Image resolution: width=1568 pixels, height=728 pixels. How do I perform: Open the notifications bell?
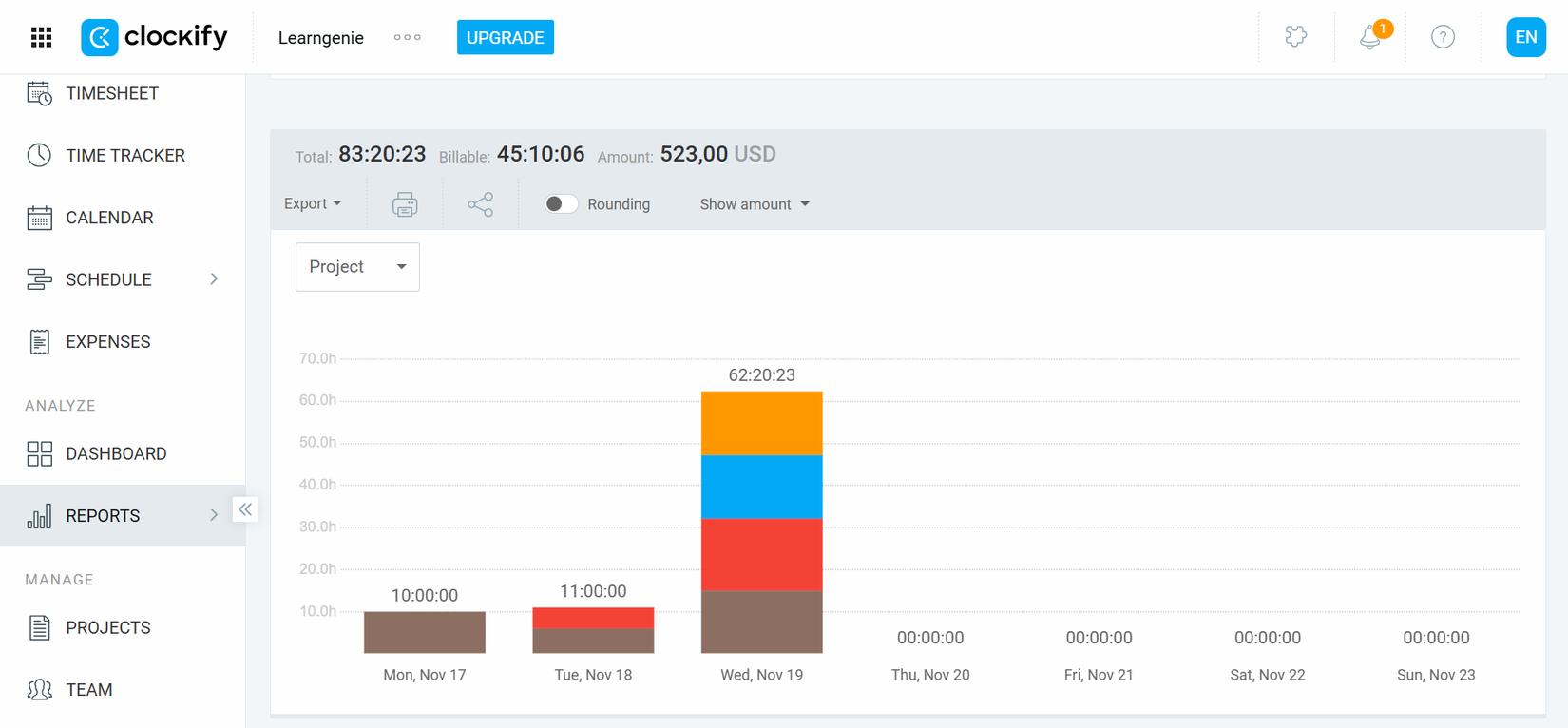point(1370,37)
